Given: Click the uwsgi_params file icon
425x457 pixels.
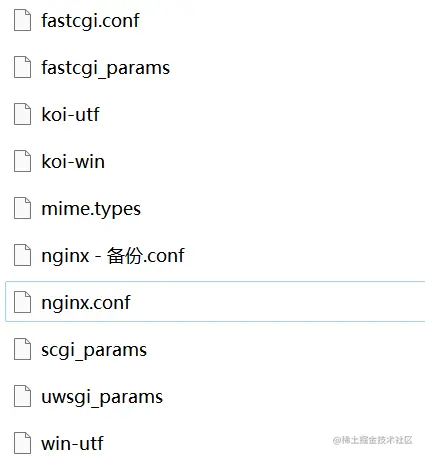Looking at the screenshot, I should coord(22,396).
